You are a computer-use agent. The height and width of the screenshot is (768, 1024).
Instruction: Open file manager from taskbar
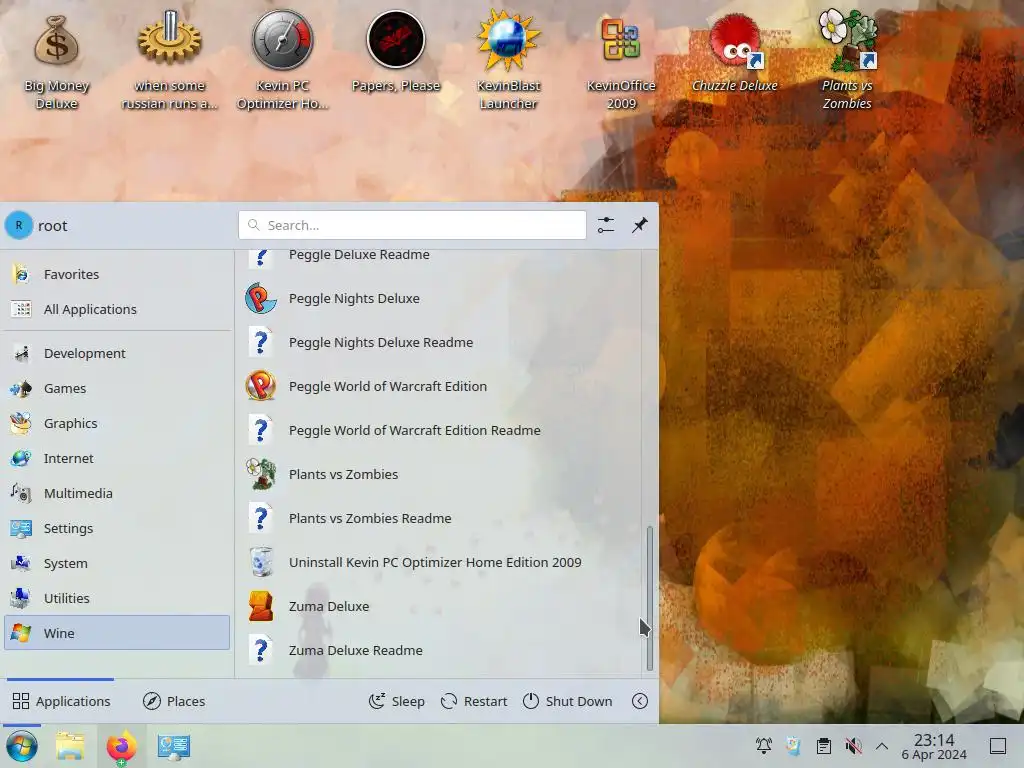point(70,746)
